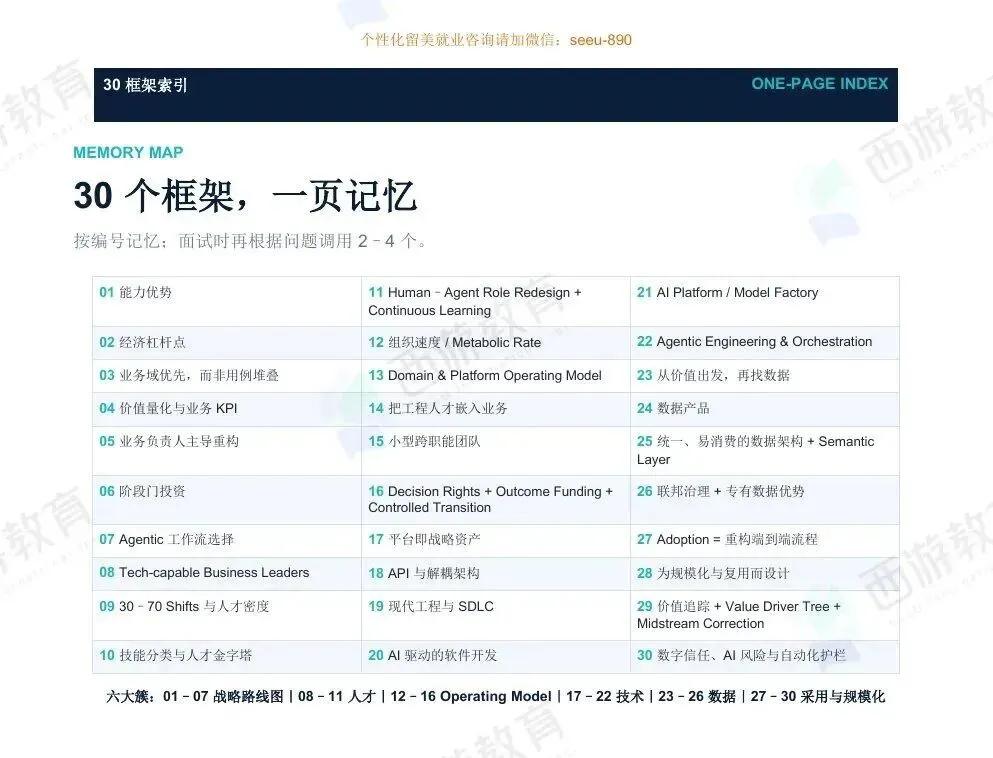Image resolution: width=993 pixels, height=758 pixels.
Task: Select the subtitle '按编号记忆;面试时再根据问题调用 2–4 个'
Action: click(x=250, y=241)
